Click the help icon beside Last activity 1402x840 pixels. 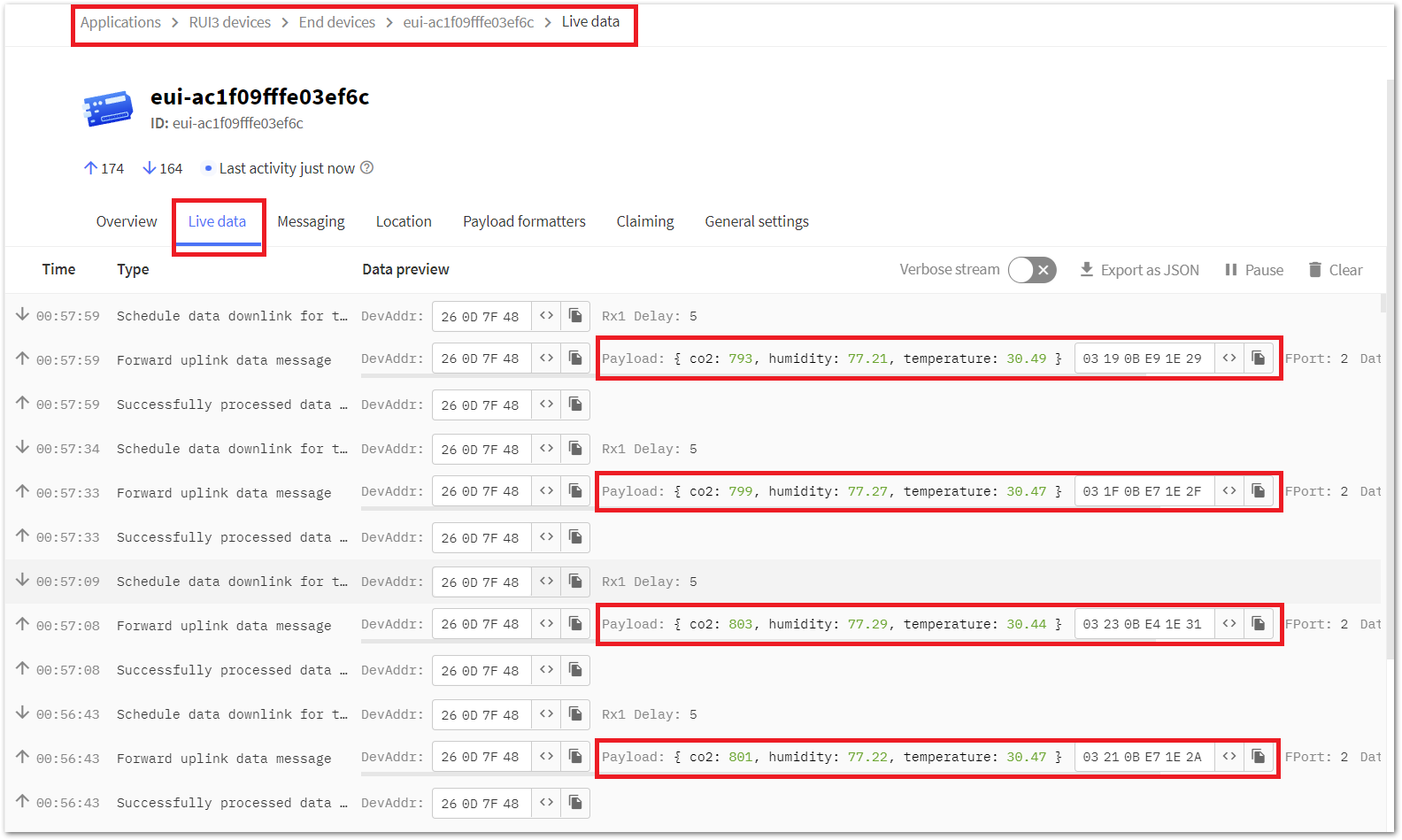tap(367, 168)
